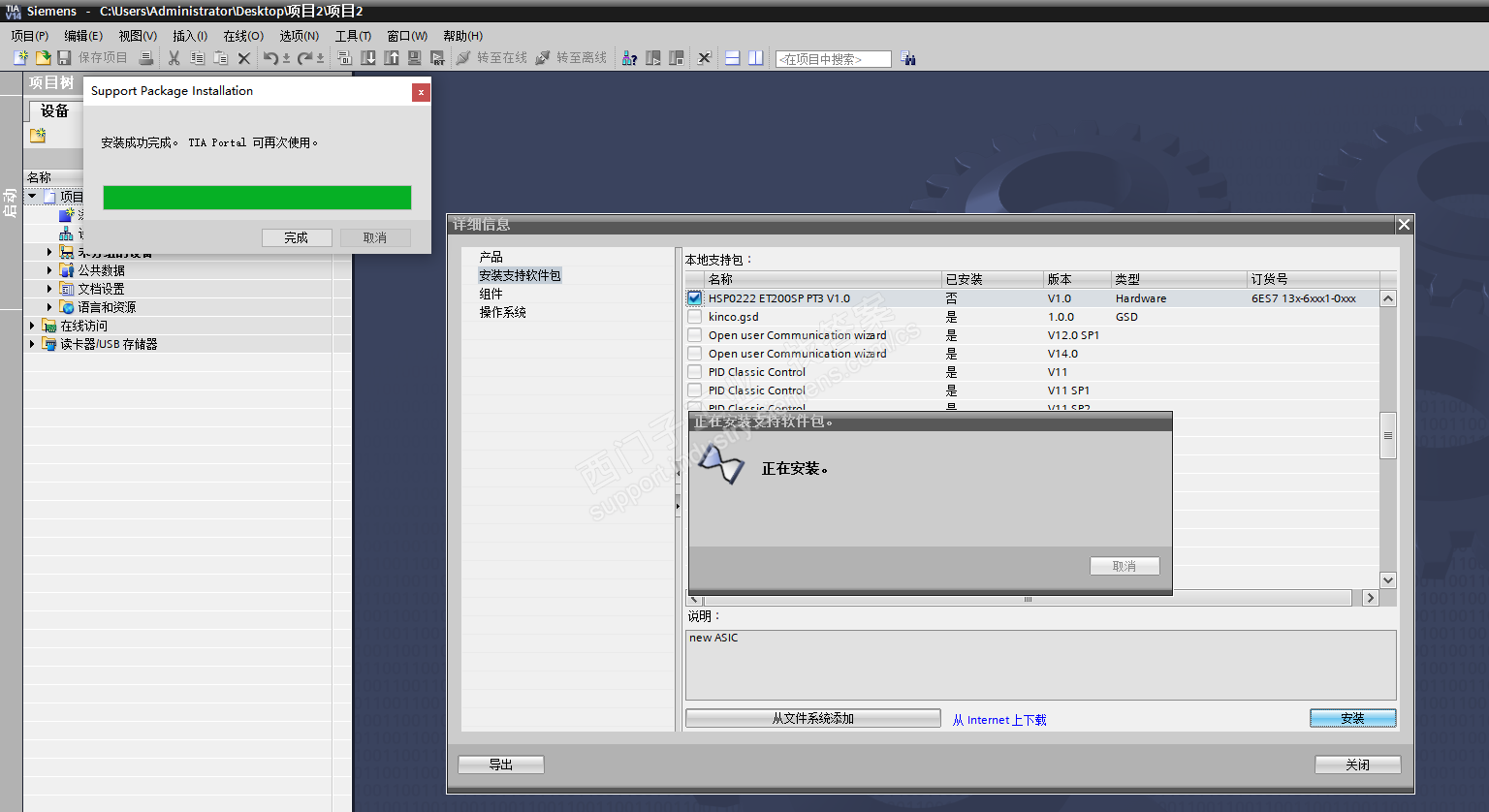This screenshot has height=812, width=1489.
Task: Click the Start CPU icon
Action: coord(653,58)
